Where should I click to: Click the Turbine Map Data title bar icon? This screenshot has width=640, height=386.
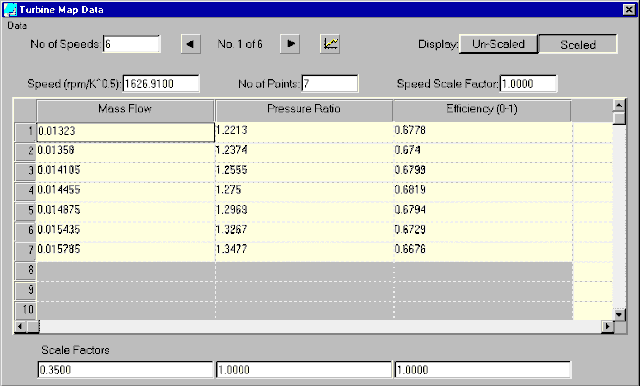pyautogui.click(x=10, y=9)
